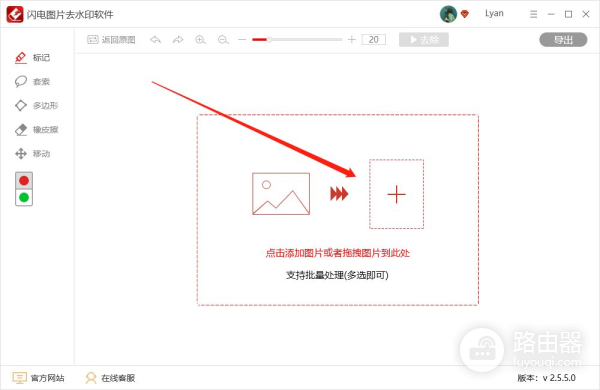Click the 导出 export button
The width and height of the screenshot is (600, 390).
point(563,40)
